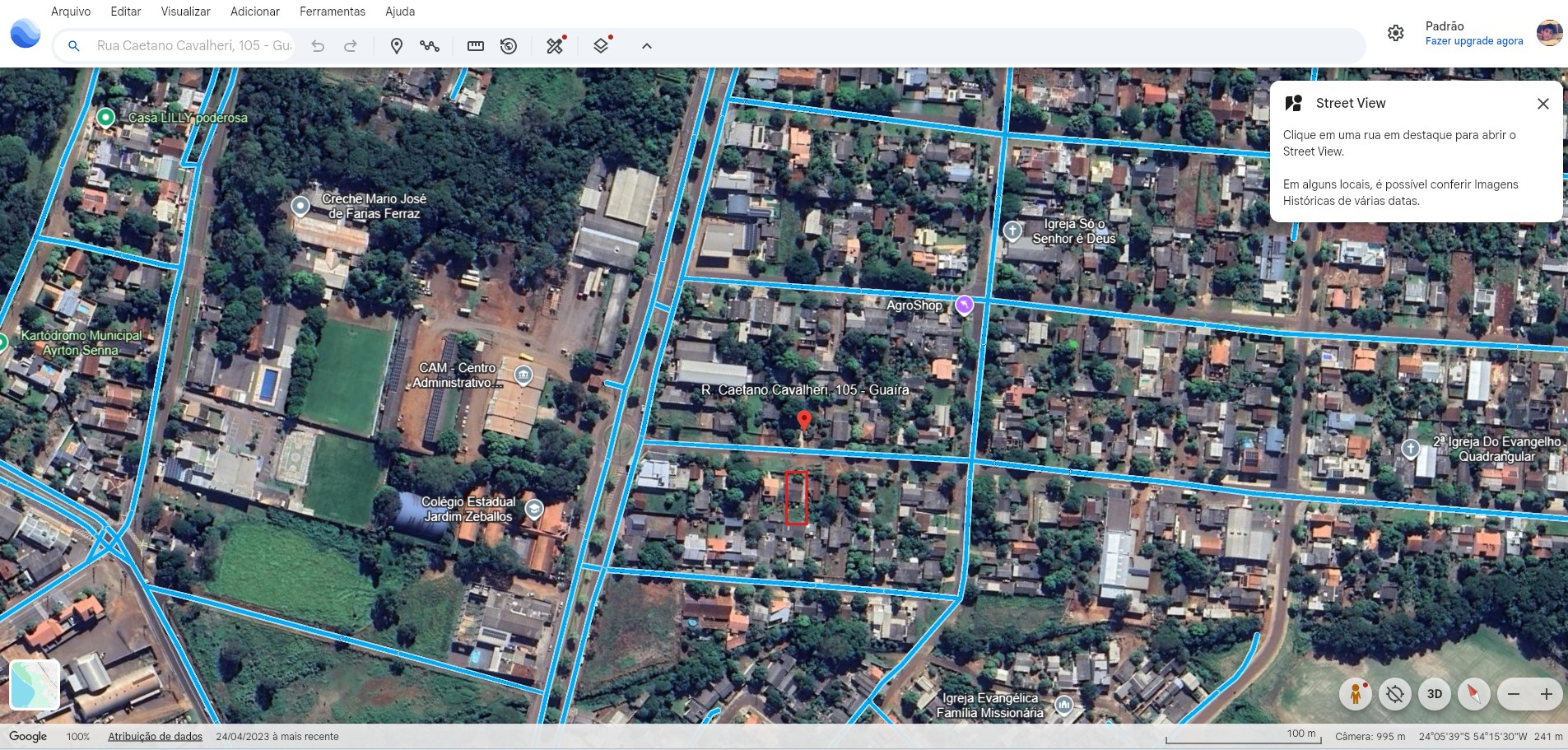Reset orientation with the compass icon
Screen dimensions: 1568x750
[x=1473, y=694]
